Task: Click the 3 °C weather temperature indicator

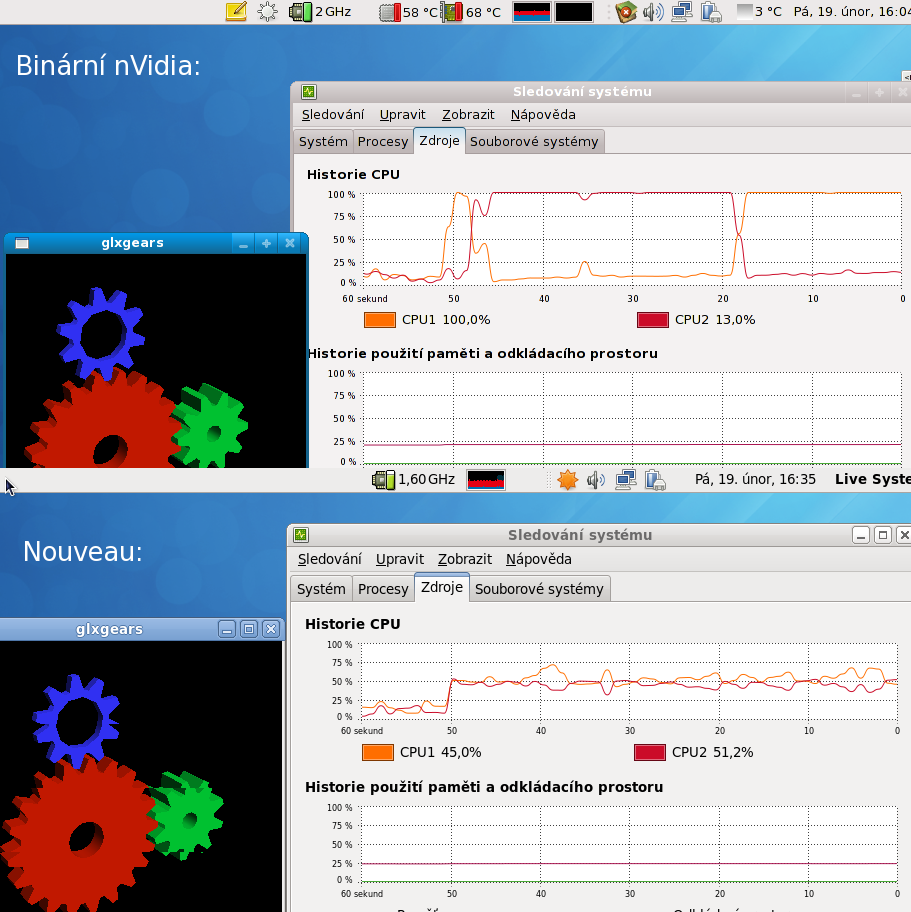Action: tap(759, 12)
